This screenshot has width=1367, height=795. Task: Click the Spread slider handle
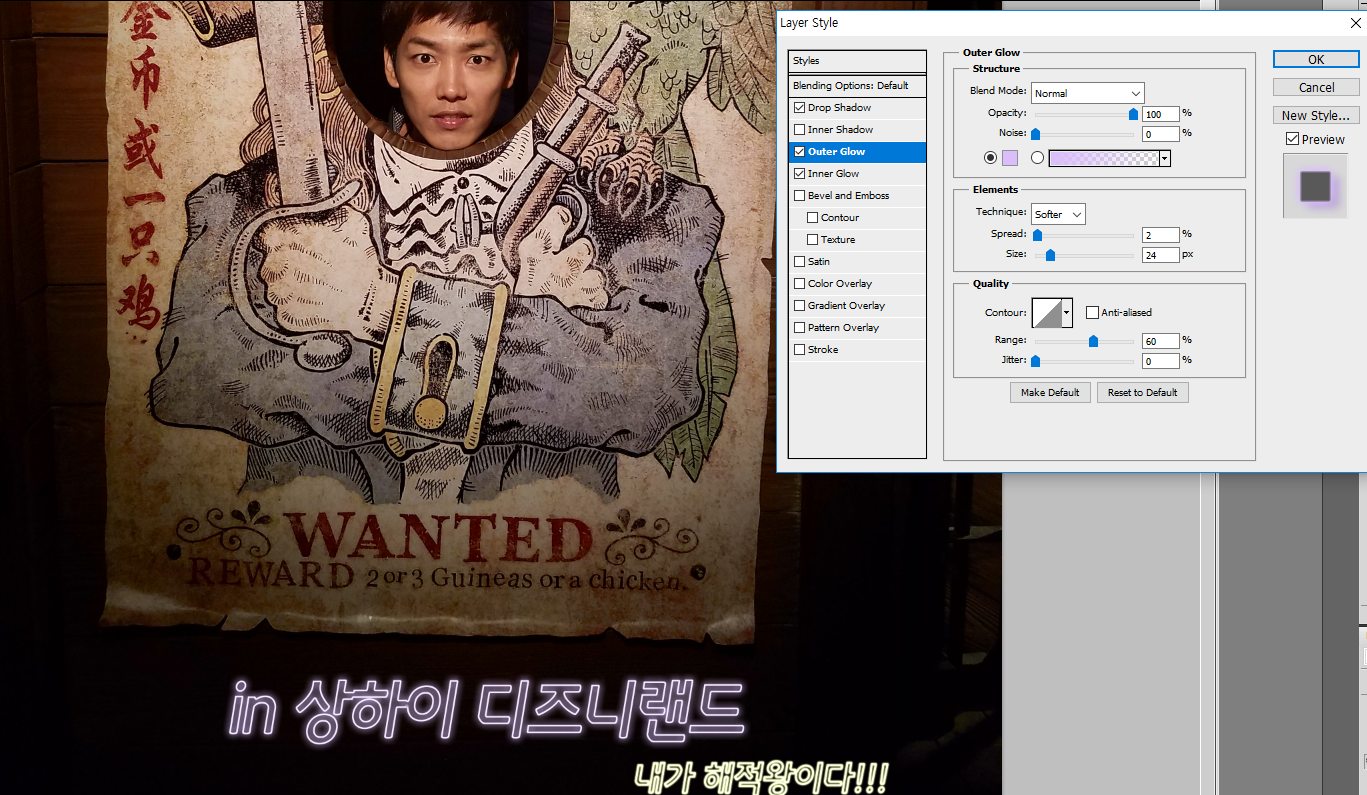(x=1037, y=236)
